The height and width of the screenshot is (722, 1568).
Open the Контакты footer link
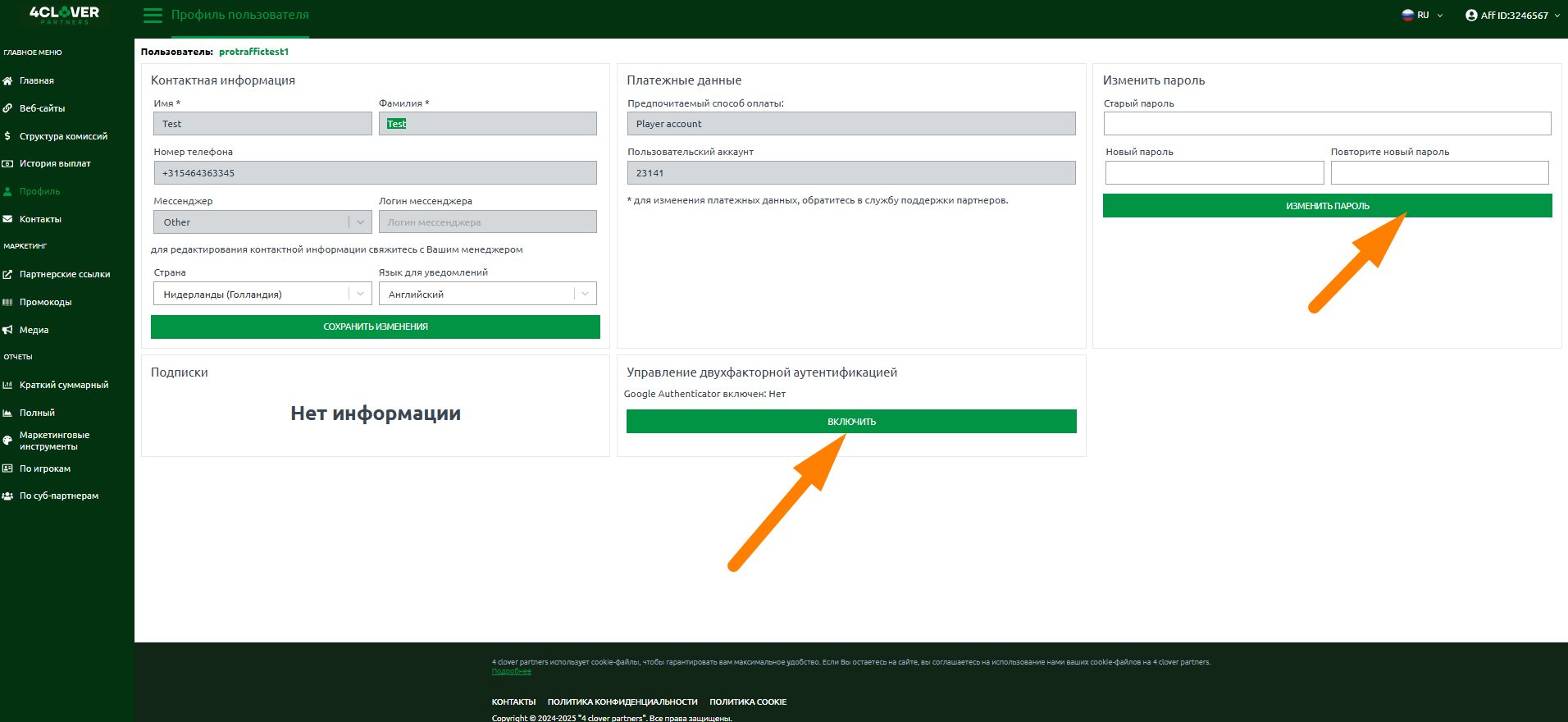pyautogui.click(x=513, y=701)
